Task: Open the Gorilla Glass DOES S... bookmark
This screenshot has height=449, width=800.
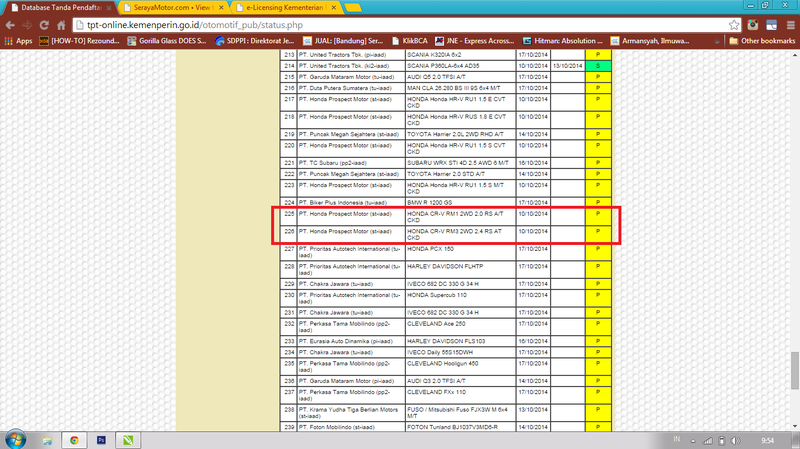Action: (x=167, y=41)
